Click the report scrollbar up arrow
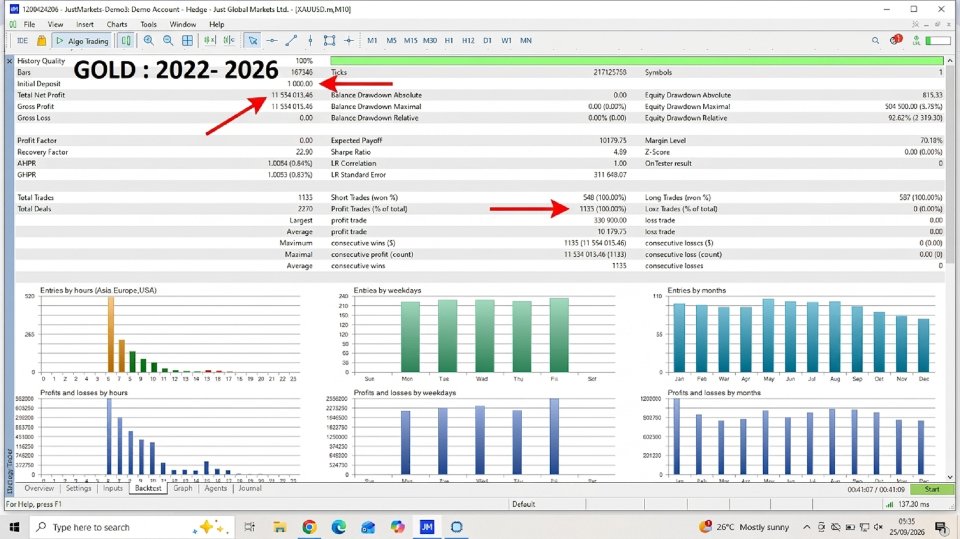 pyautogui.click(x=950, y=61)
